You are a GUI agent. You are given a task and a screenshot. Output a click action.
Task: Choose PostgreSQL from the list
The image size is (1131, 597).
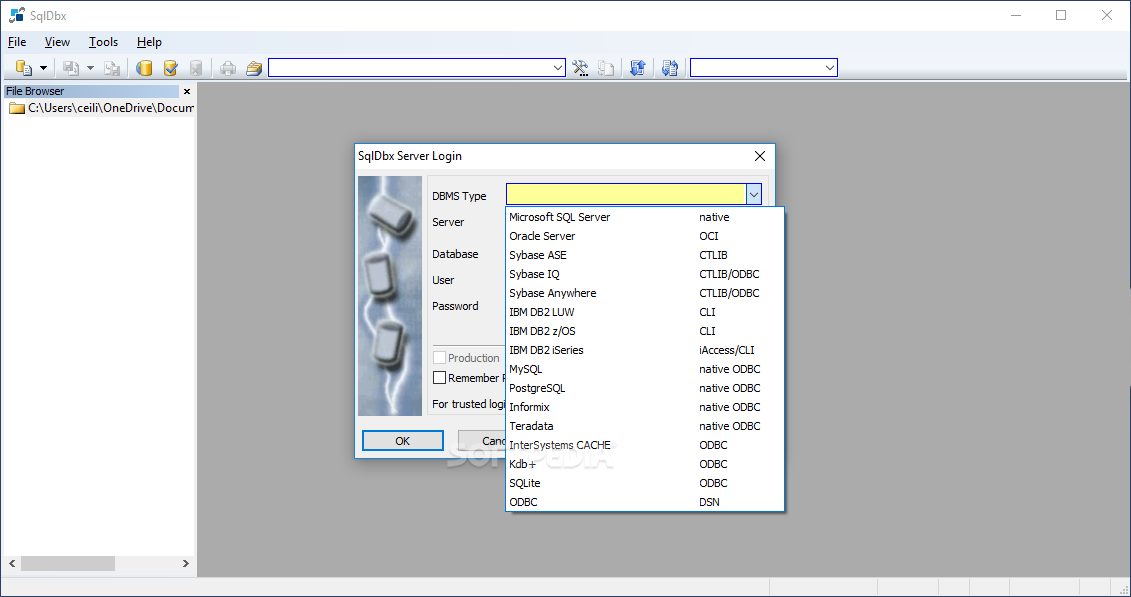645,388
